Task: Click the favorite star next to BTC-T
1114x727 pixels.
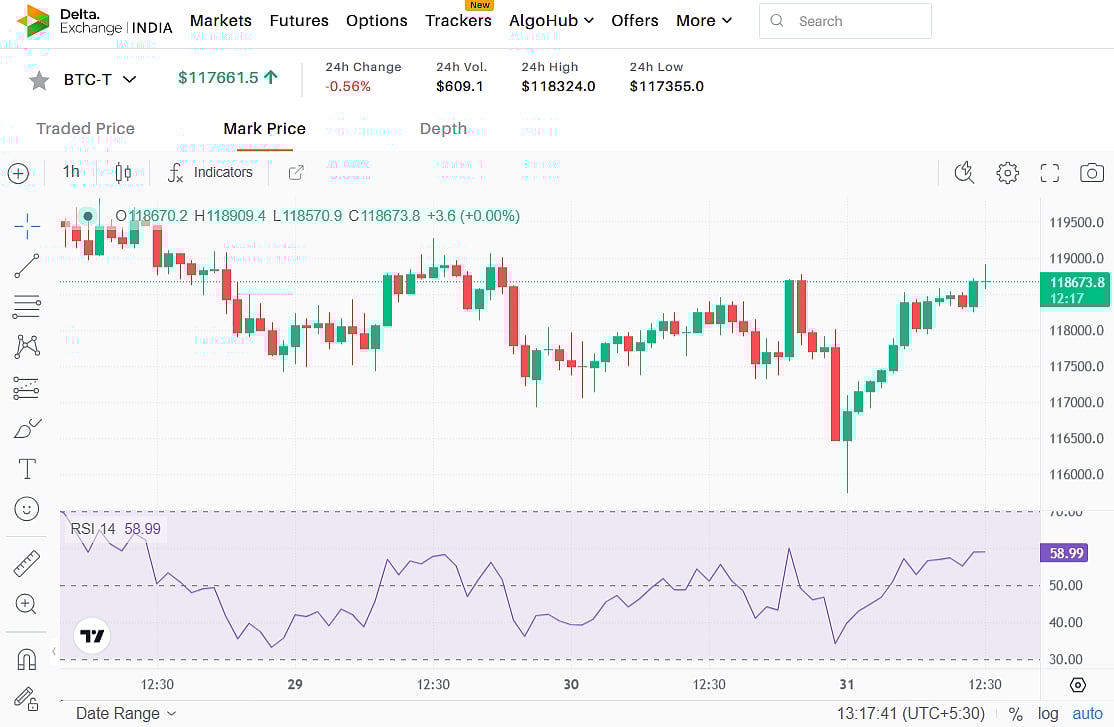Action: point(38,78)
